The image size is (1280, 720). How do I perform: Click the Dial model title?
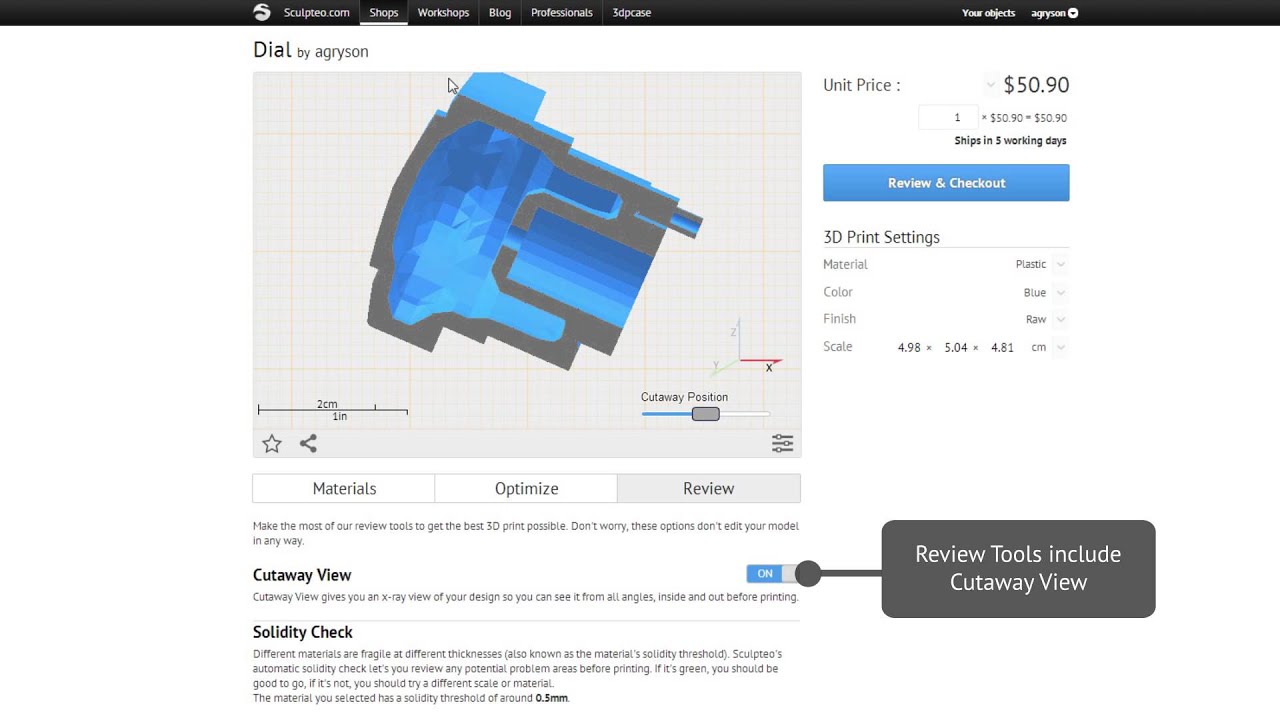[272, 49]
